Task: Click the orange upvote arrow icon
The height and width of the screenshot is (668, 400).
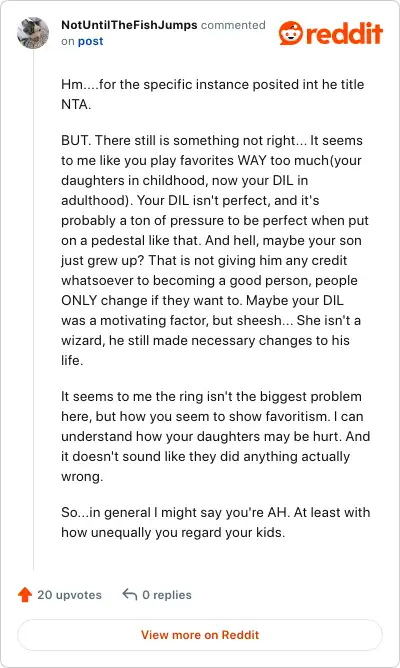Action: coord(25,594)
